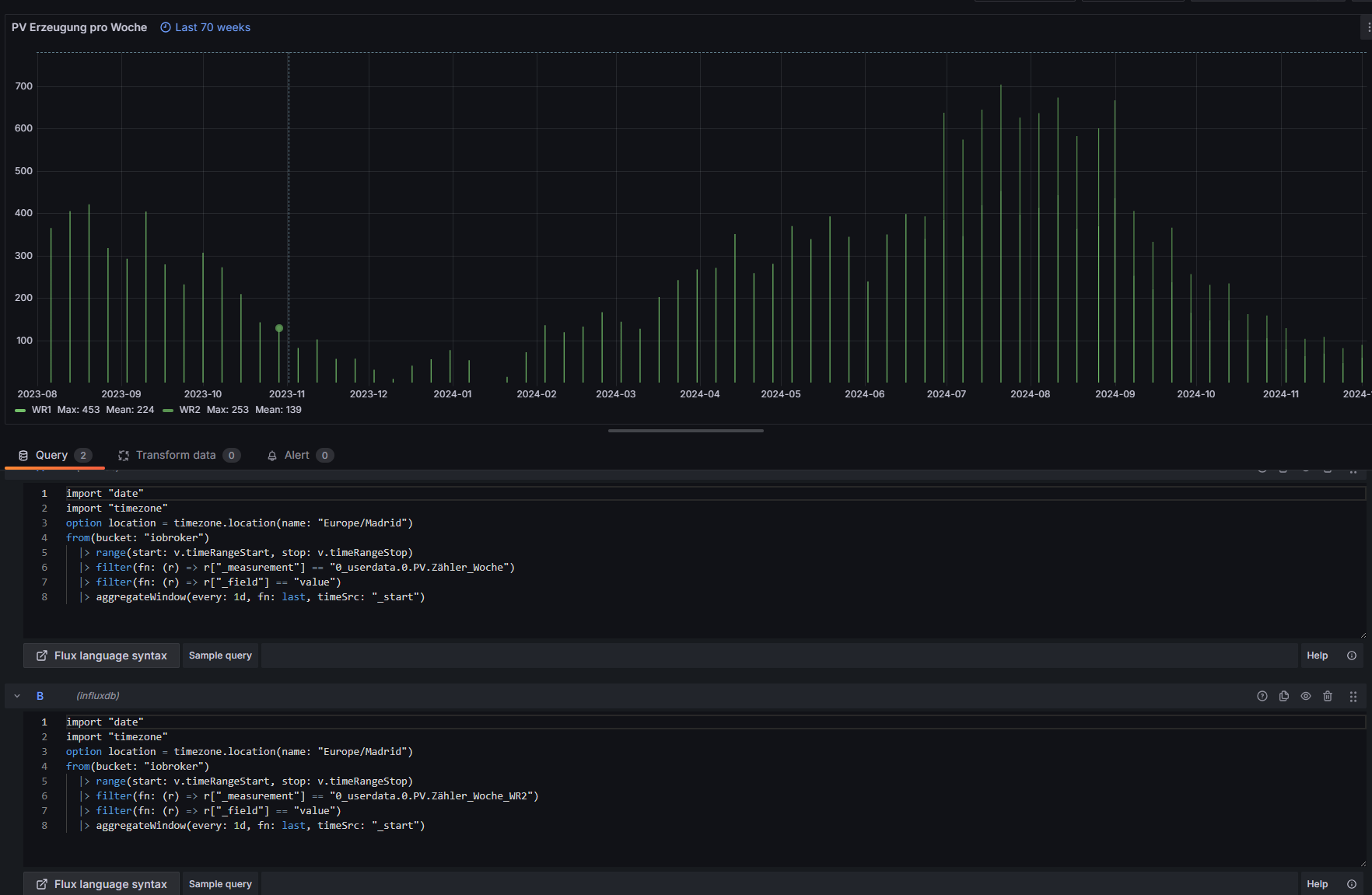
Task: Click the 2024-01 x-axis label
Action: (x=453, y=394)
